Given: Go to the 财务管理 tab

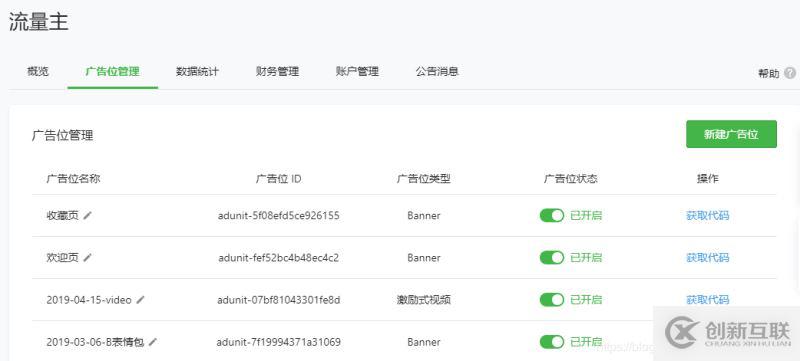Looking at the screenshot, I should coord(277,71).
